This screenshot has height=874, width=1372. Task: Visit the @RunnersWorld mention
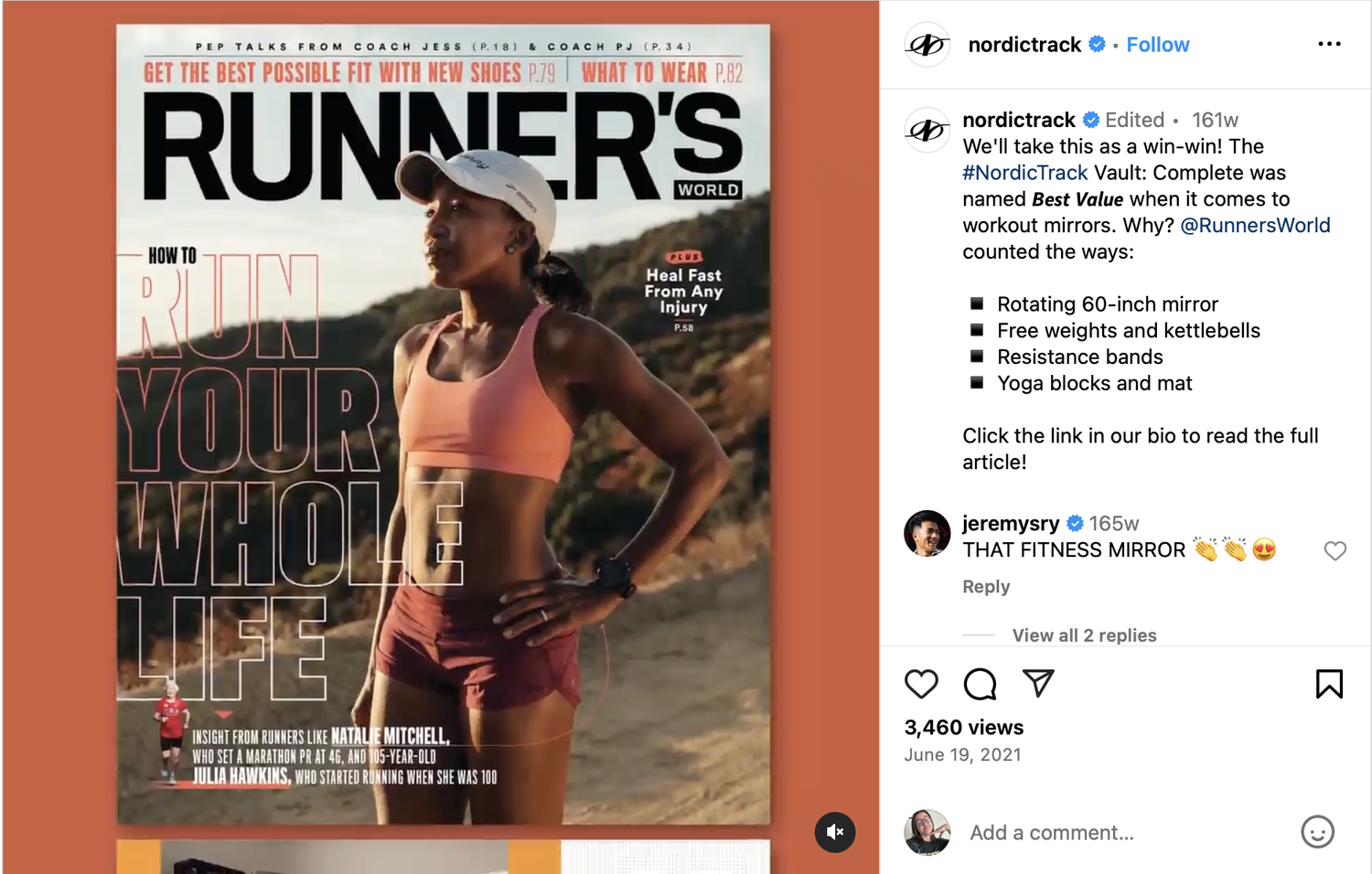click(x=1255, y=226)
